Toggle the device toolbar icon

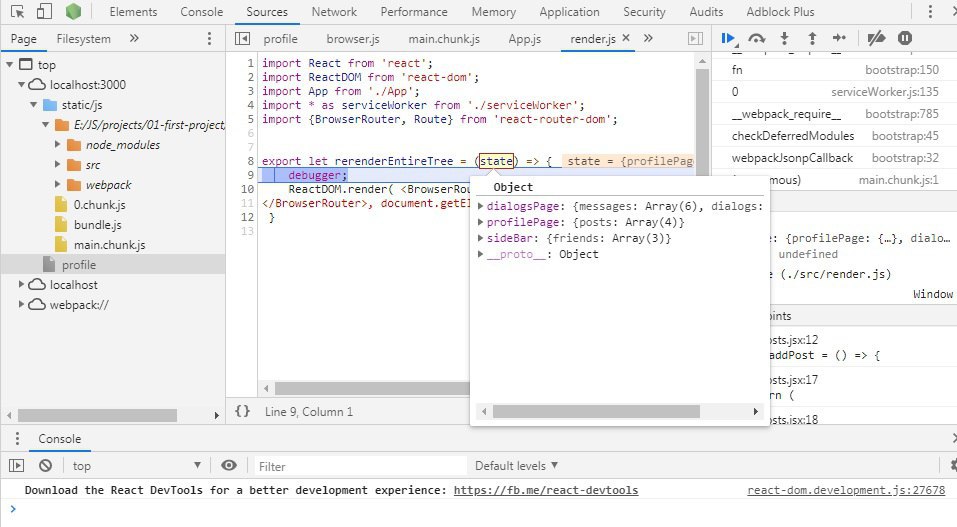point(45,12)
